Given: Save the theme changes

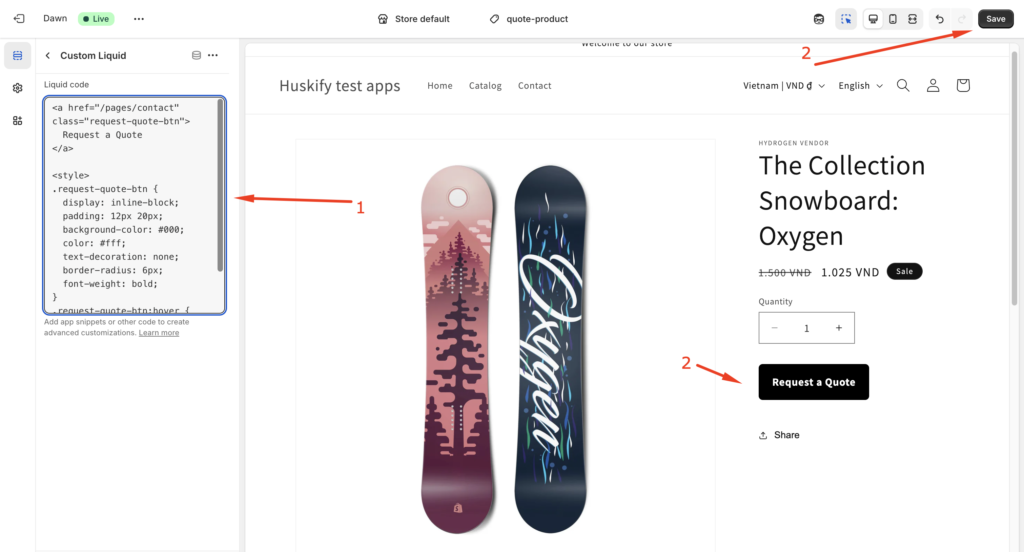Looking at the screenshot, I should [995, 19].
